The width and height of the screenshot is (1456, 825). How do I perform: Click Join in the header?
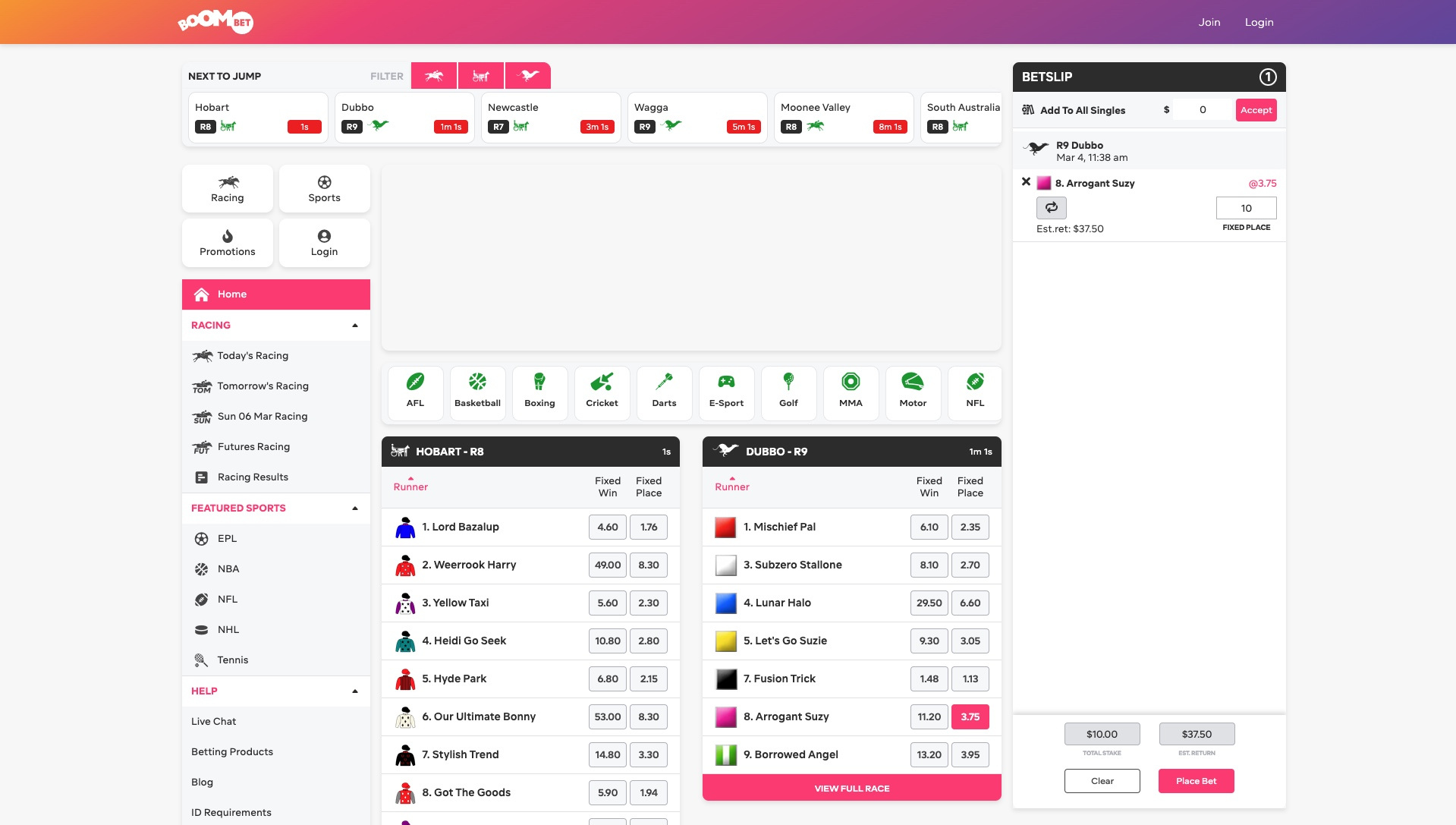1209,22
